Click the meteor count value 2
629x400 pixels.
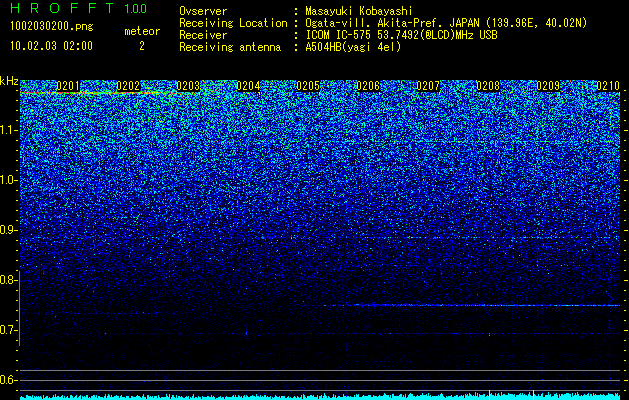[142, 46]
